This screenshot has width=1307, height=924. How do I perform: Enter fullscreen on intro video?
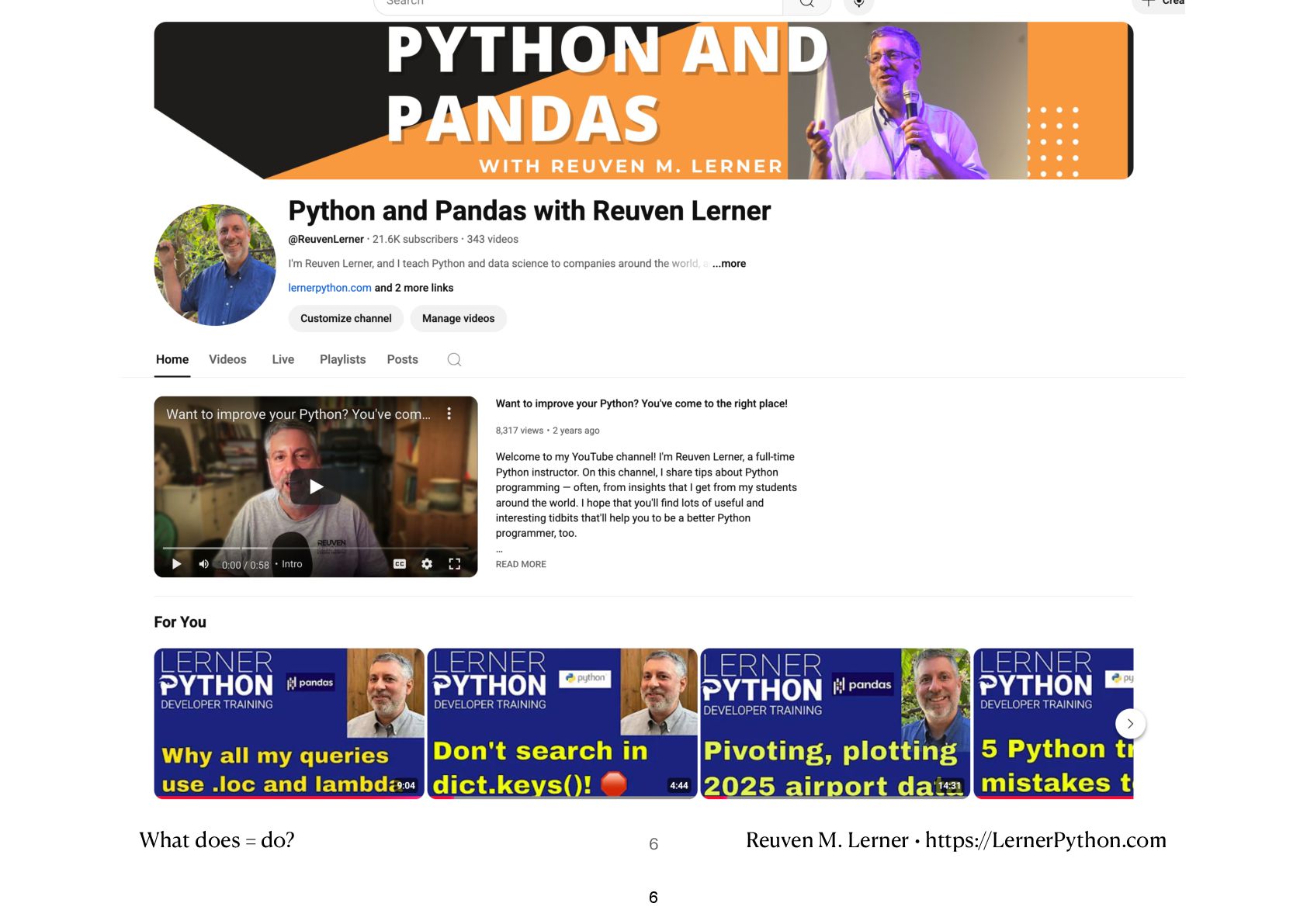pos(455,564)
